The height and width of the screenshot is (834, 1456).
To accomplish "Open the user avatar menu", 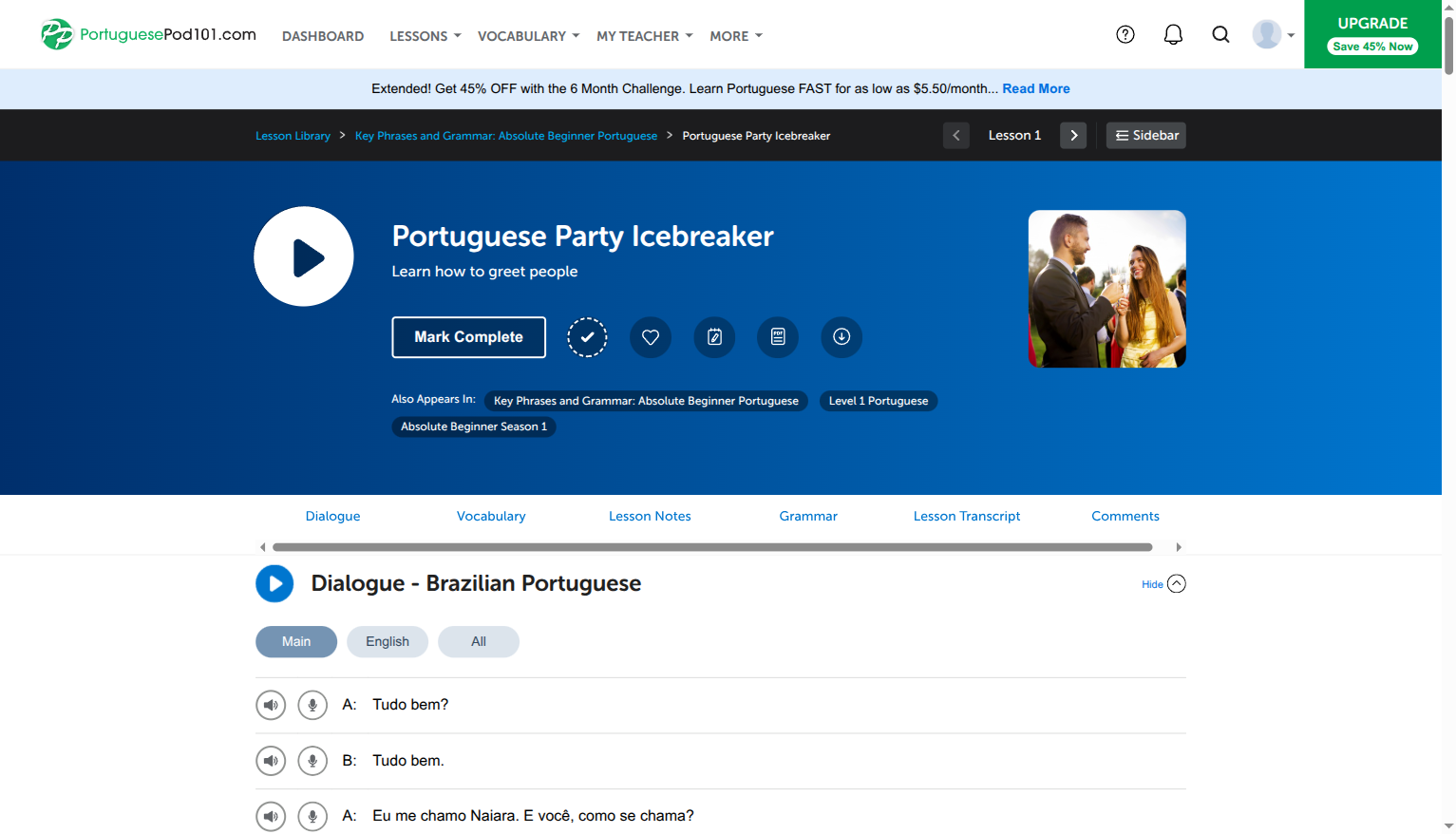I will click(1273, 34).
